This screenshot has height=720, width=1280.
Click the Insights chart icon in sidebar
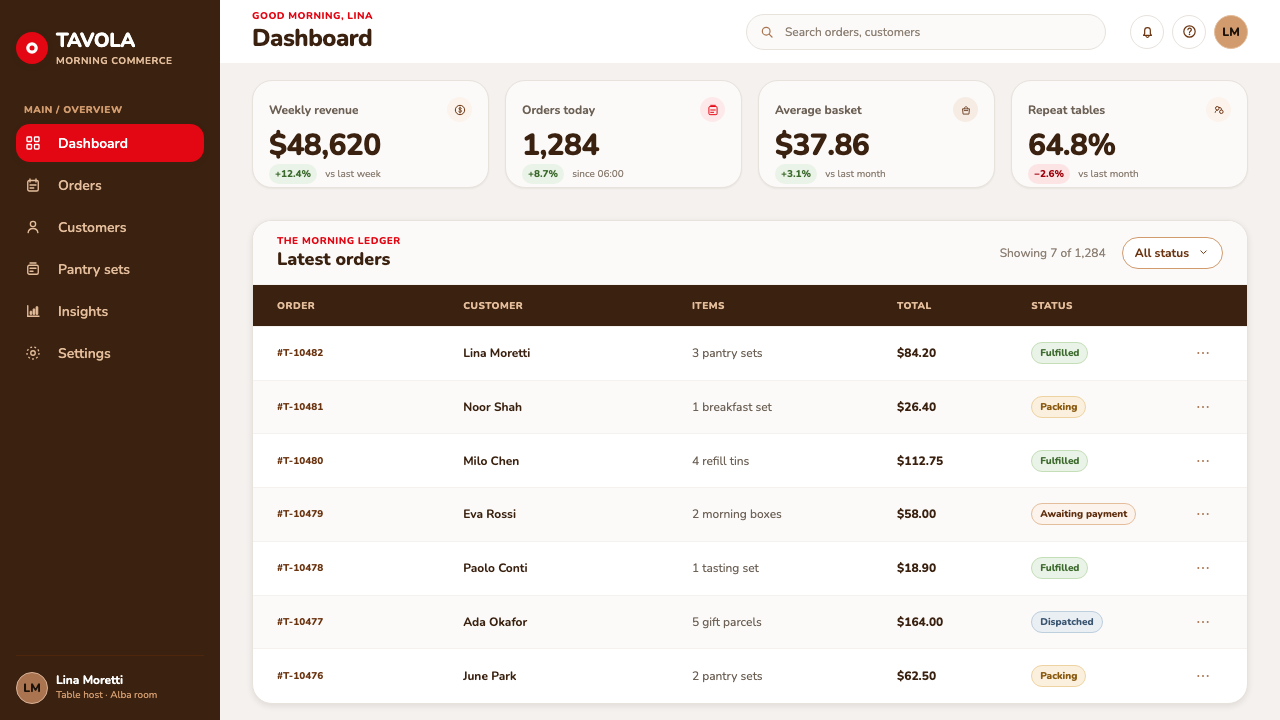coord(33,311)
